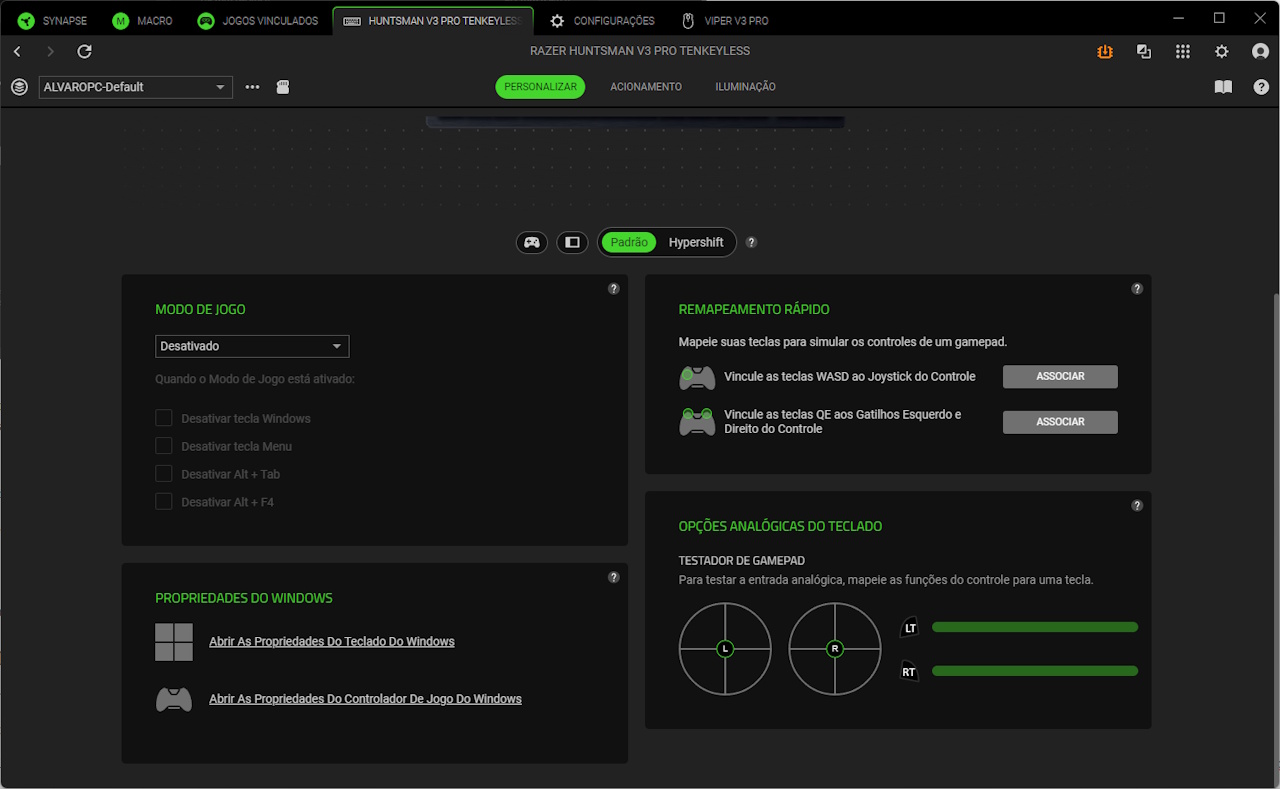
Task: Switch to the Acionamento tab
Action: coord(646,87)
